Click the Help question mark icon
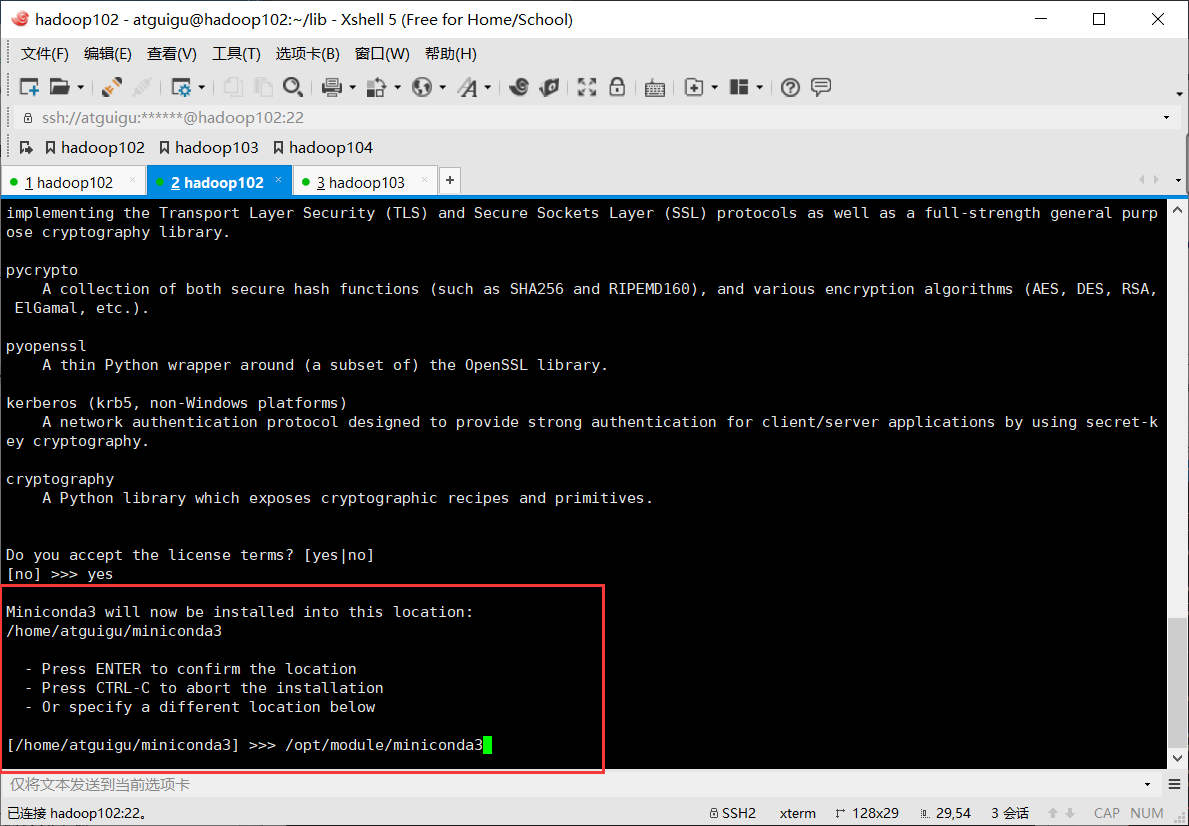Viewport: 1189px width, 826px height. (x=790, y=87)
